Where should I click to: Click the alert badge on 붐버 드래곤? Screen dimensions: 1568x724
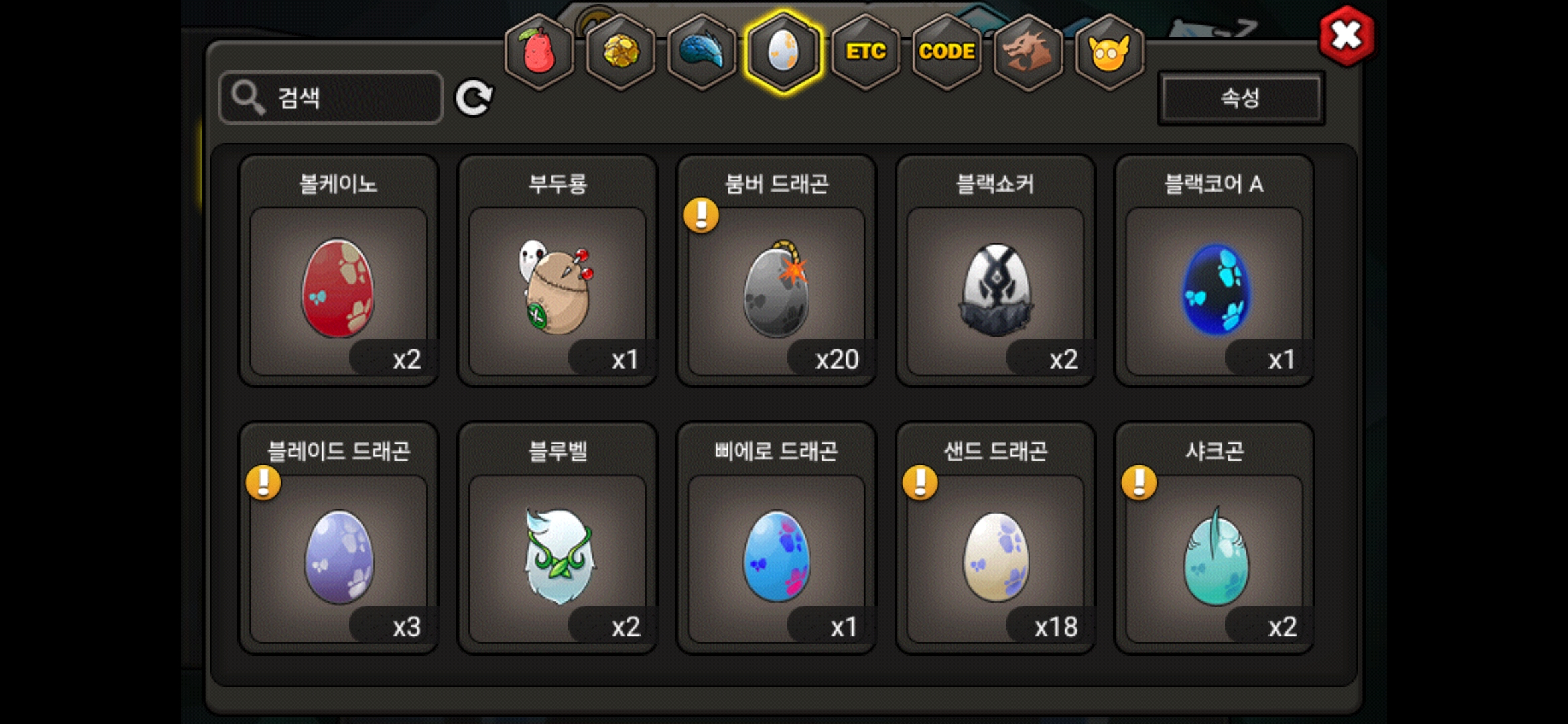click(702, 215)
